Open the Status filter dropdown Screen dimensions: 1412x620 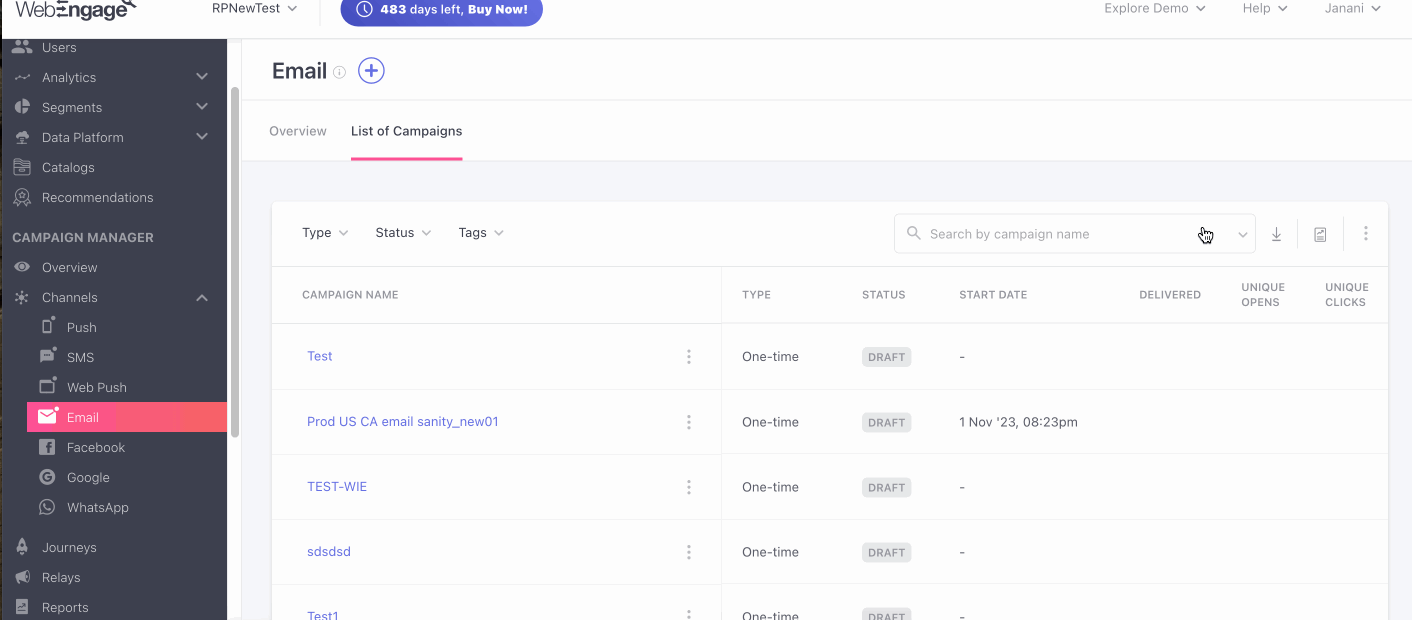403,233
